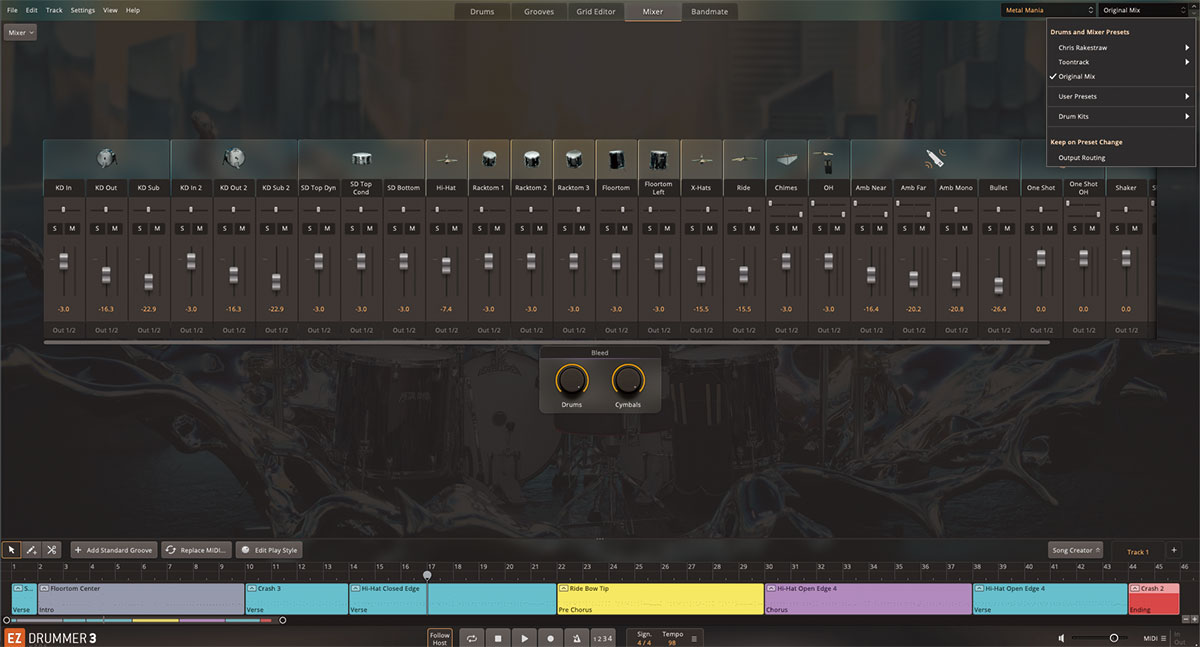Click the first kick drum icon
1200x647 pixels.
(106, 158)
